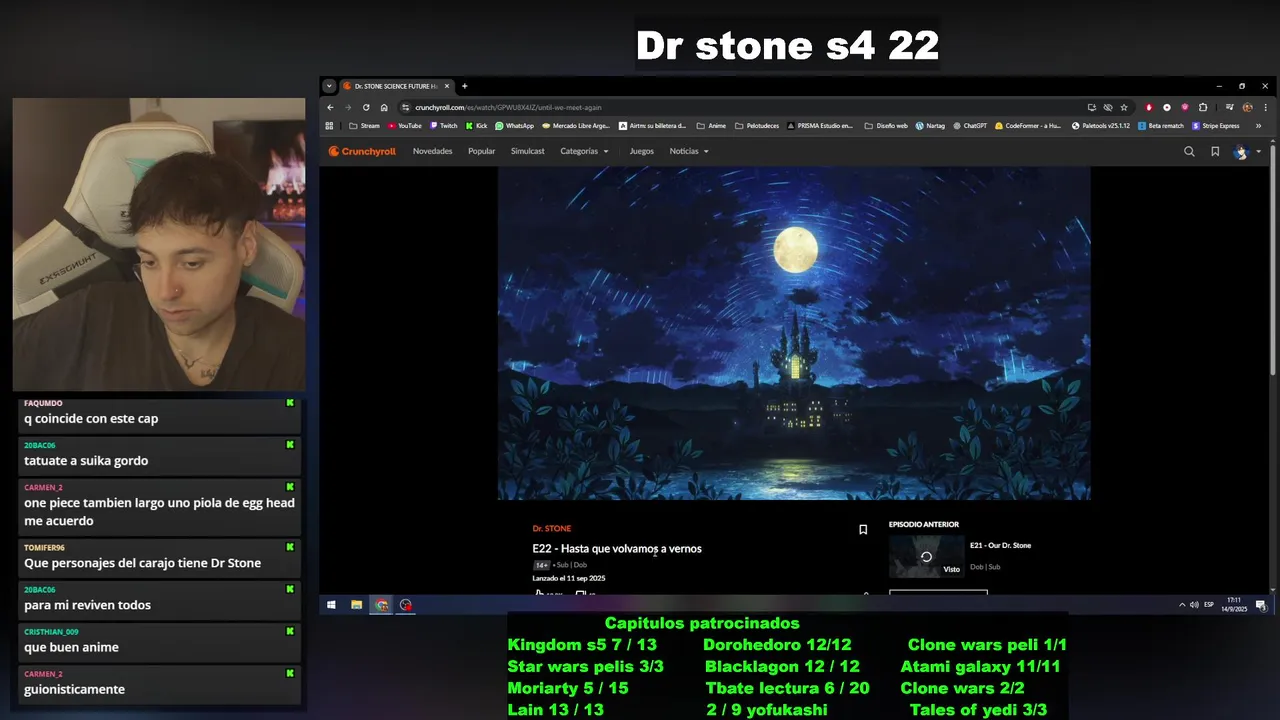Click the Crunchyroll video player
Image resolution: width=1280 pixels, height=720 pixels.
tap(794, 333)
